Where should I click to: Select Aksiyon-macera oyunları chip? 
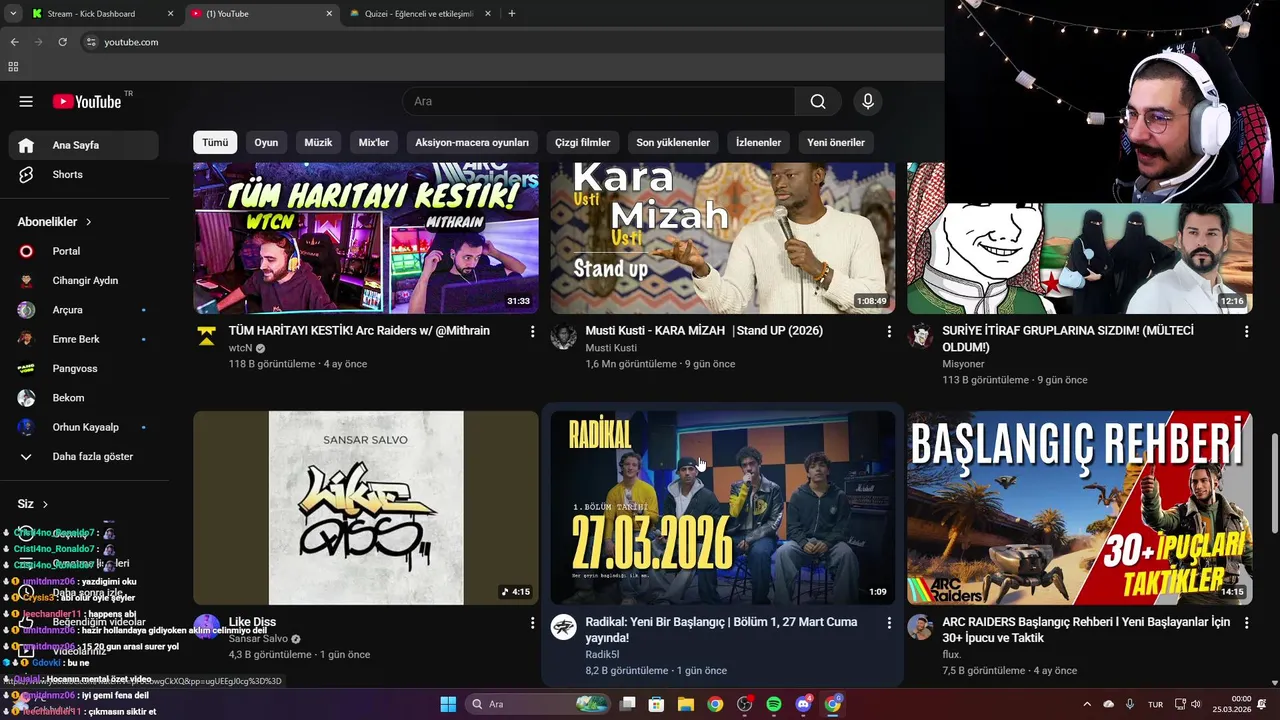472,142
